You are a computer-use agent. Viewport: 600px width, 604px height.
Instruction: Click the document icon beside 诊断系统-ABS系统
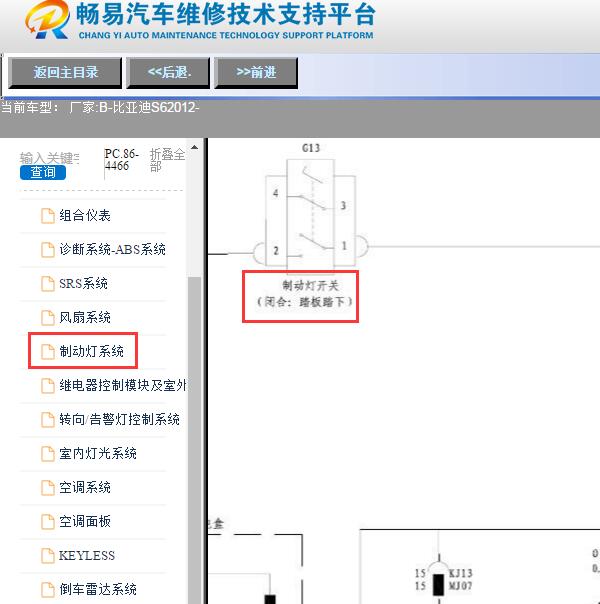[48, 250]
